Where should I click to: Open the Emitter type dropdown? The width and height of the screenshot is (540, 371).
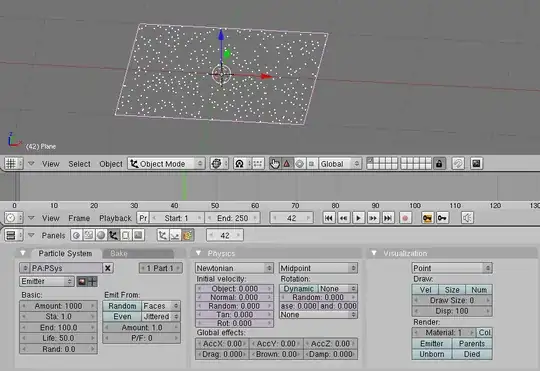pyautogui.click(x=47, y=281)
